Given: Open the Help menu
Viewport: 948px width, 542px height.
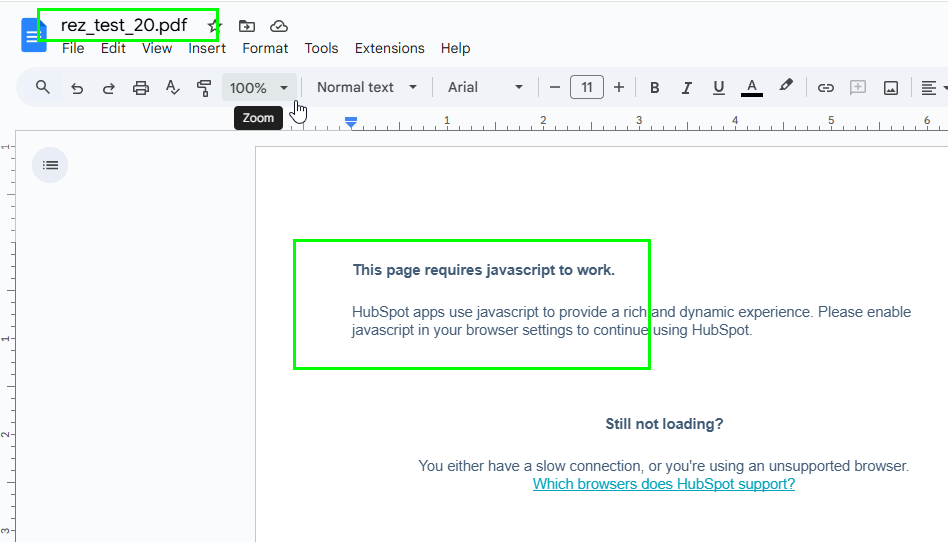Looking at the screenshot, I should point(455,48).
